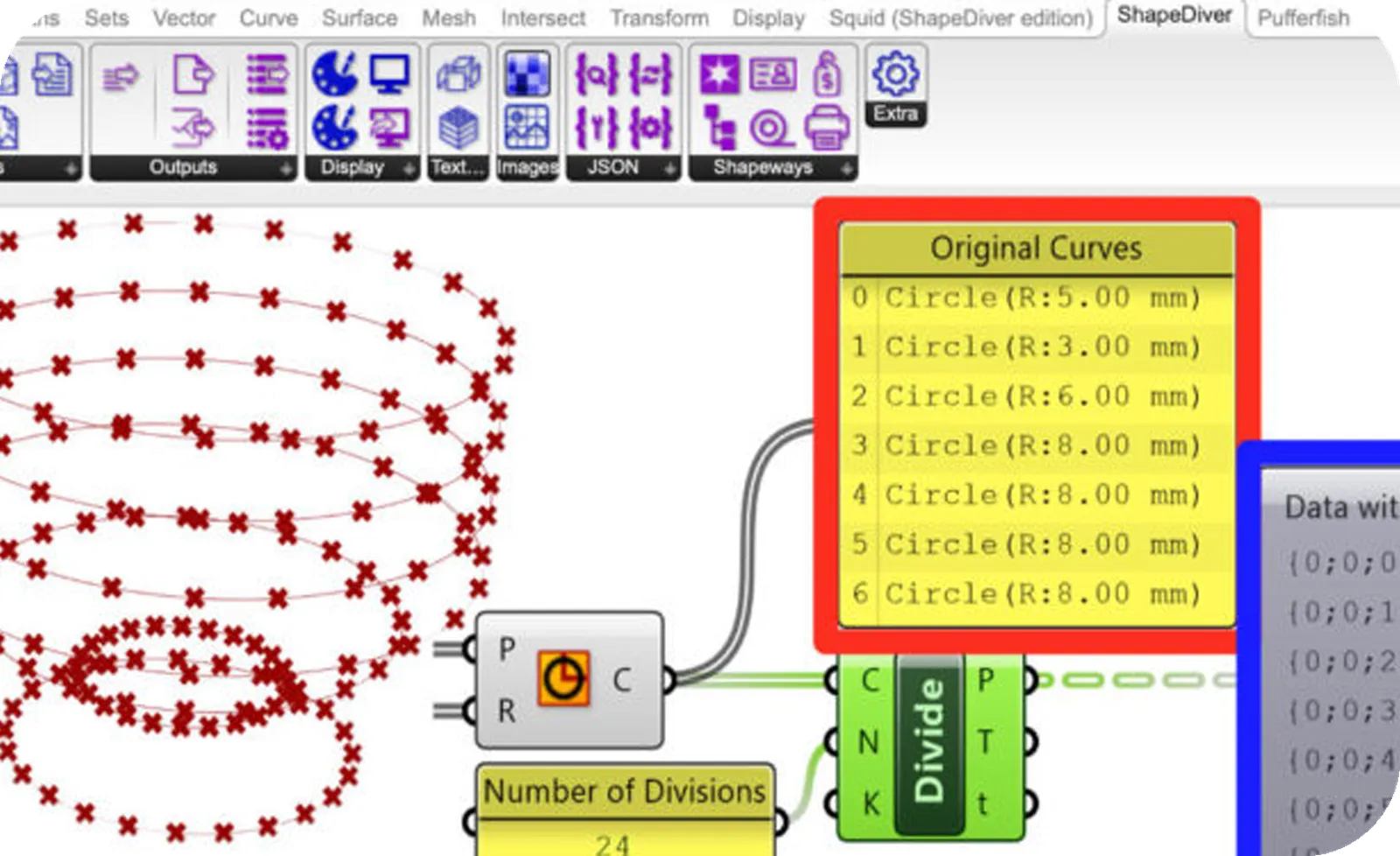Click the tape roll icon in Shapeways group
The image size is (1400, 856).
coord(771,129)
